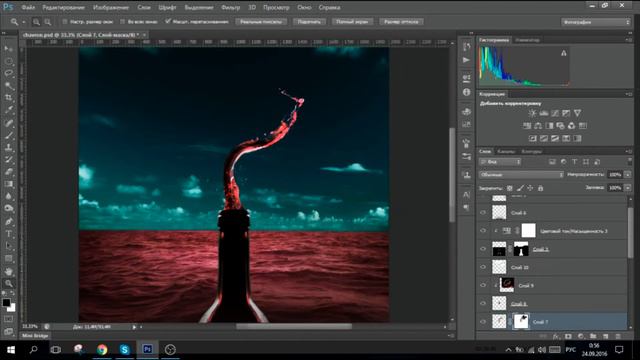The image size is (640, 360).
Task: Add a Curves adjustment layer
Action: click(x=555, y=113)
